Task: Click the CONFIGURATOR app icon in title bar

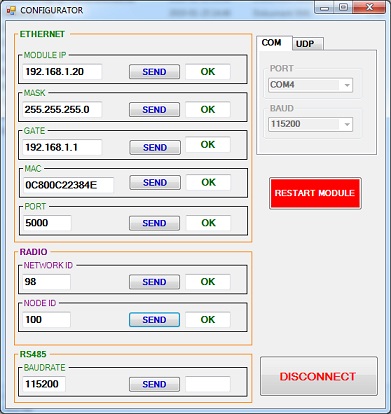Action: 11,10
